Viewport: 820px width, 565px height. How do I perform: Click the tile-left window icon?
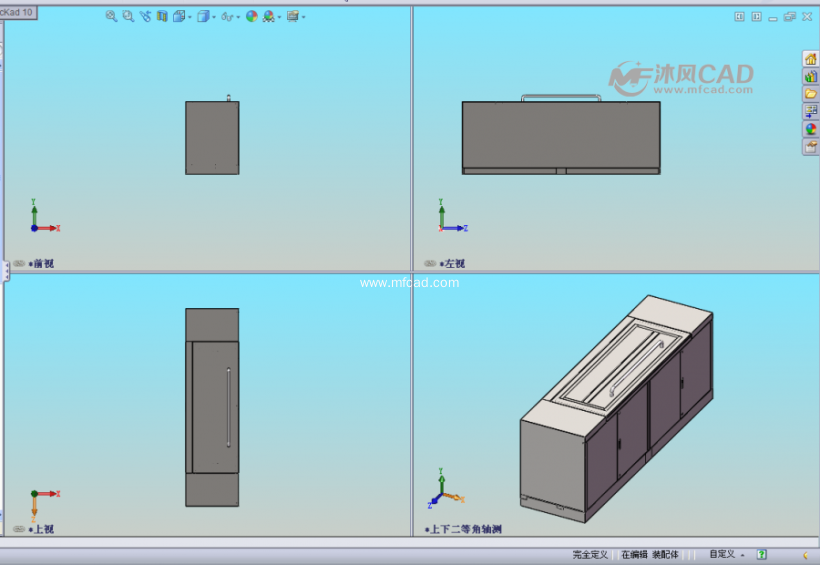[739, 17]
